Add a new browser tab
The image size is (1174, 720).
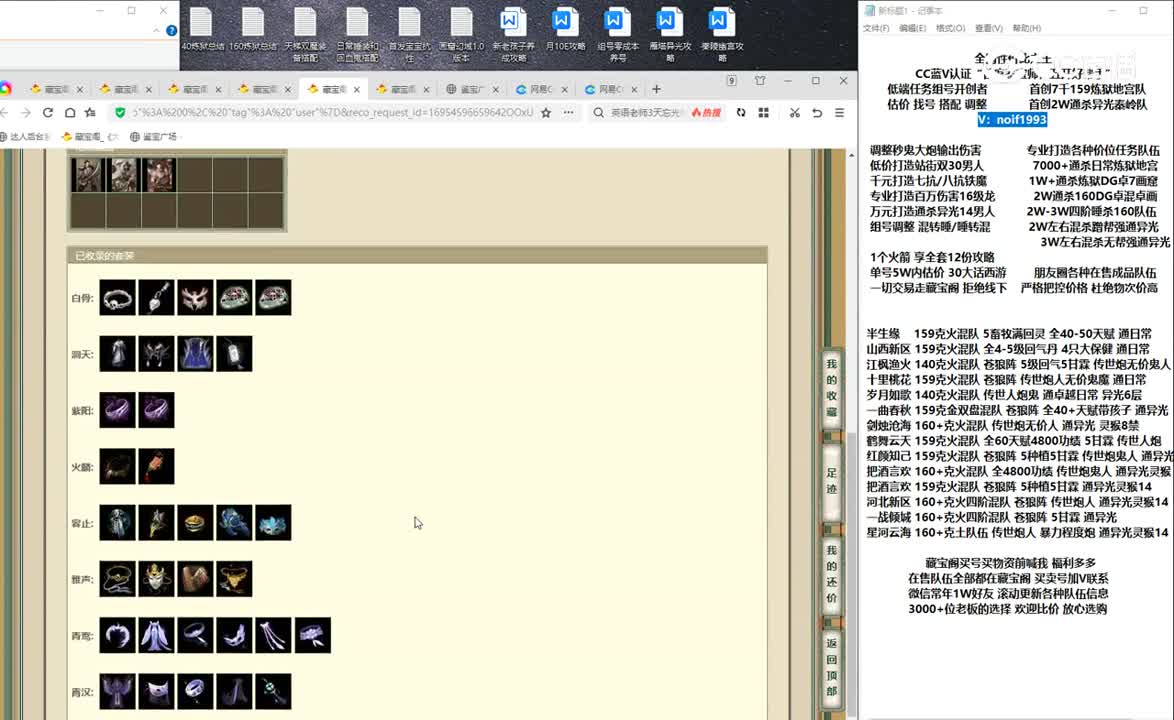click(x=656, y=89)
